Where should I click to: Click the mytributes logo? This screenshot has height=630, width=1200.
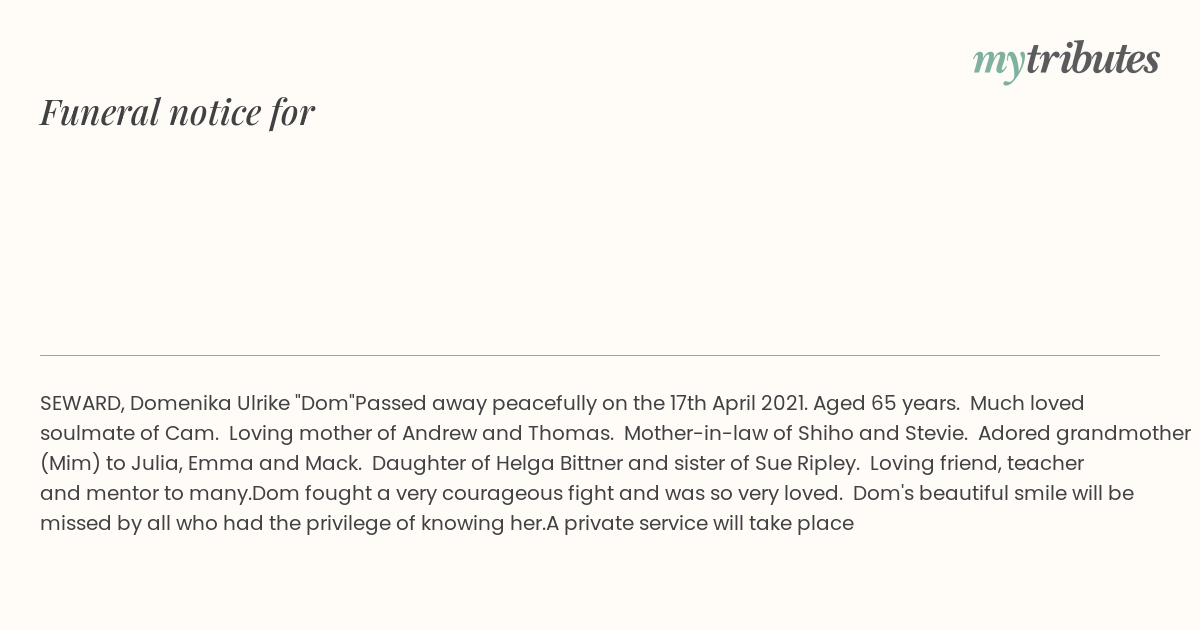(x=1066, y=61)
